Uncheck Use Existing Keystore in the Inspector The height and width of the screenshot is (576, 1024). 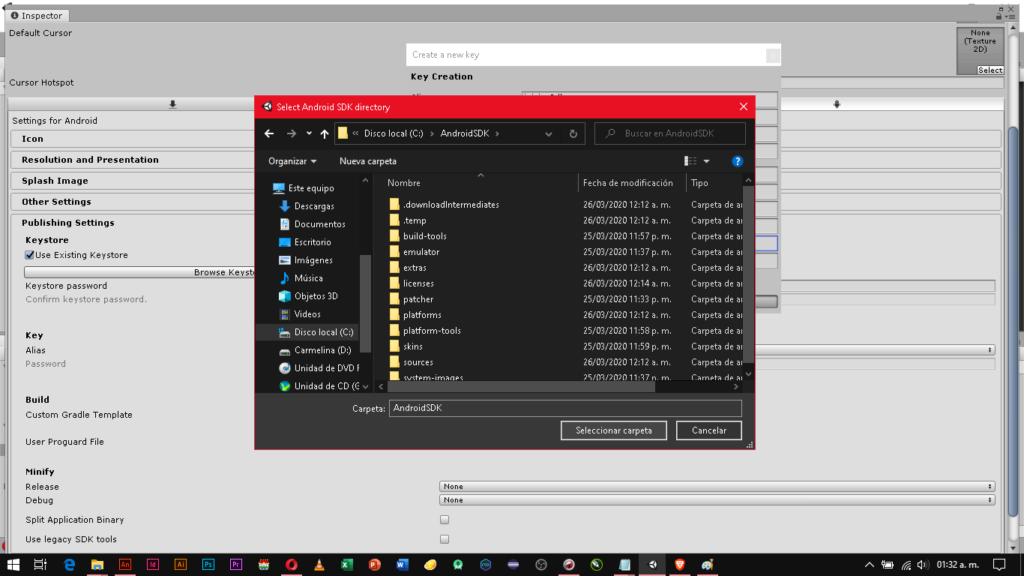click(x=29, y=255)
